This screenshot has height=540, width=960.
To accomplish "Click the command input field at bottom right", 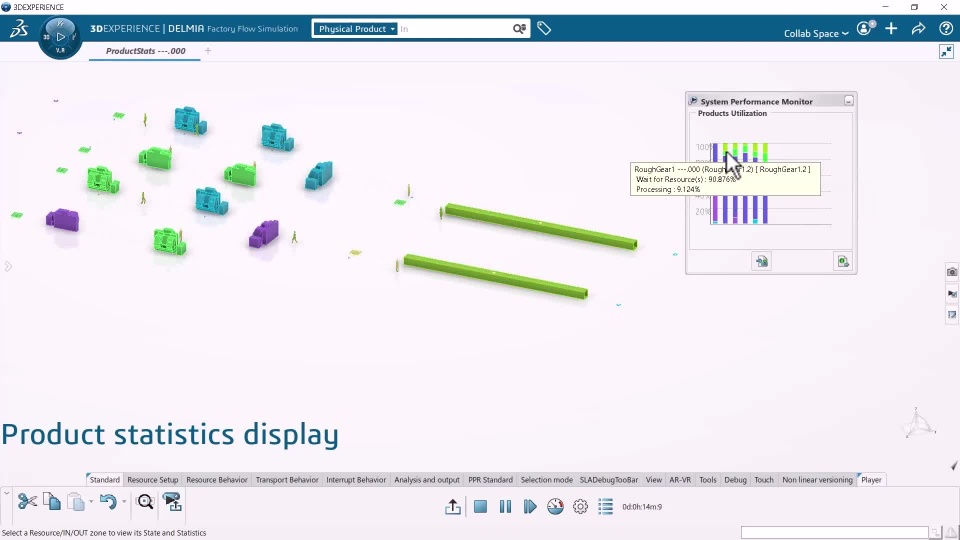I will 835,533.
